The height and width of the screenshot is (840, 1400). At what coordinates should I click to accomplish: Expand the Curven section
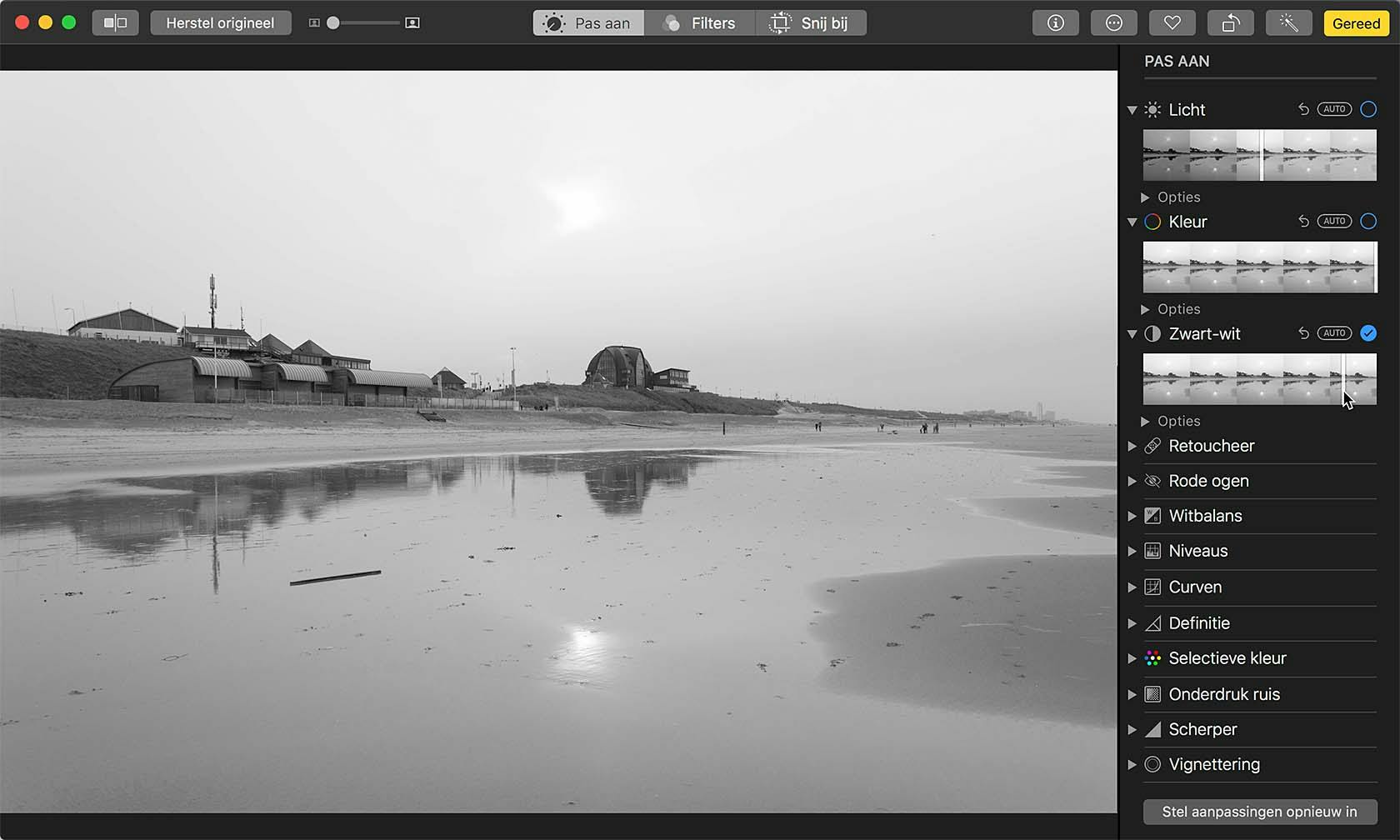1132,587
